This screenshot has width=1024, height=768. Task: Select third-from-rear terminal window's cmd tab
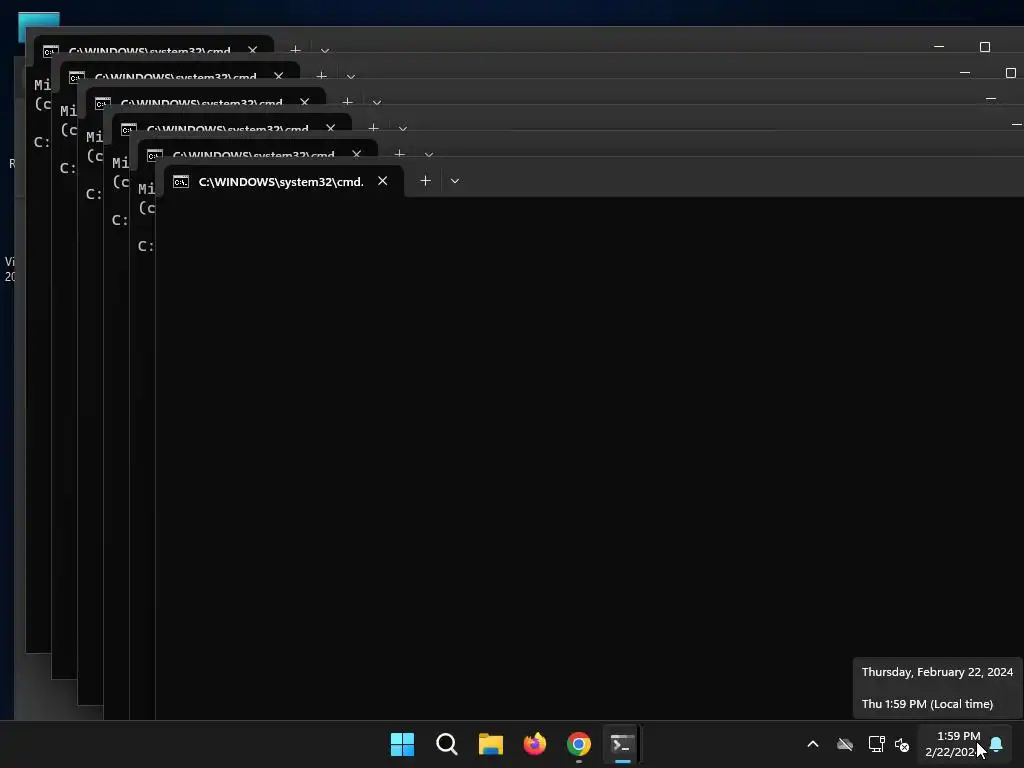tap(206, 97)
